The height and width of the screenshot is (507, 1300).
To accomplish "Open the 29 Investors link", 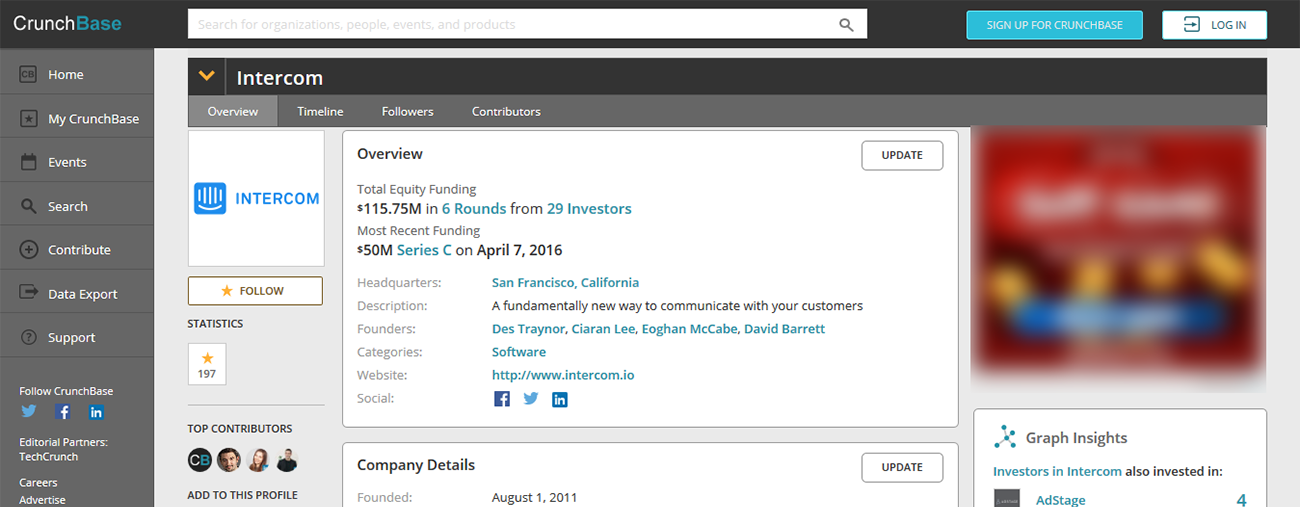I will point(589,209).
